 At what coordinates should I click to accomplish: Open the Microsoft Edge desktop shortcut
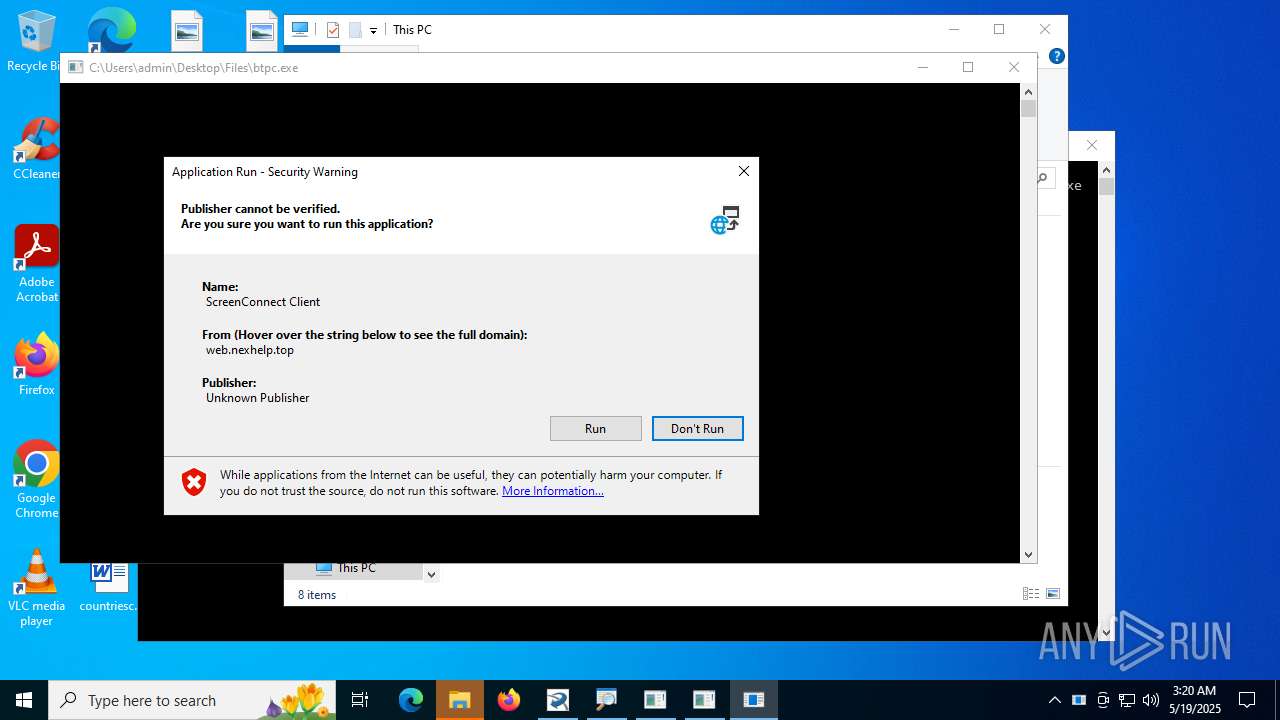tap(110, 30)
